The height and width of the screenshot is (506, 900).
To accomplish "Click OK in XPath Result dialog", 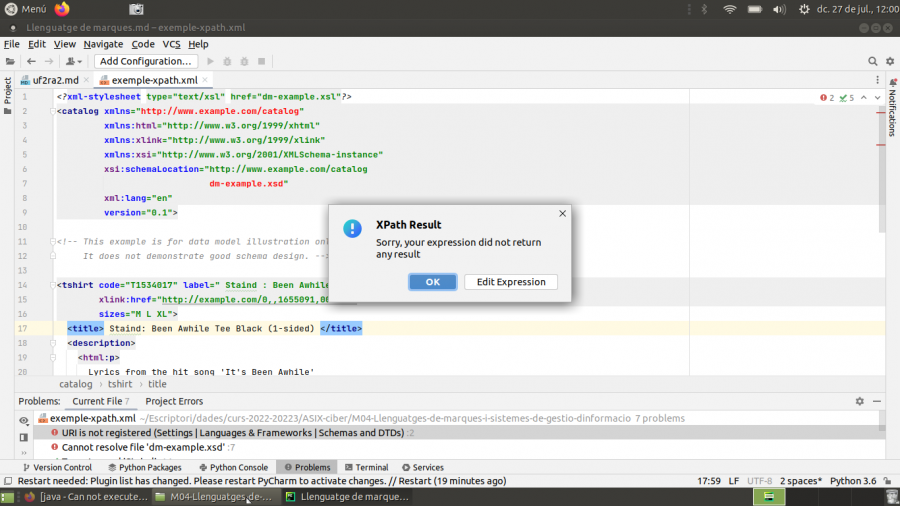I will (432, 282).
